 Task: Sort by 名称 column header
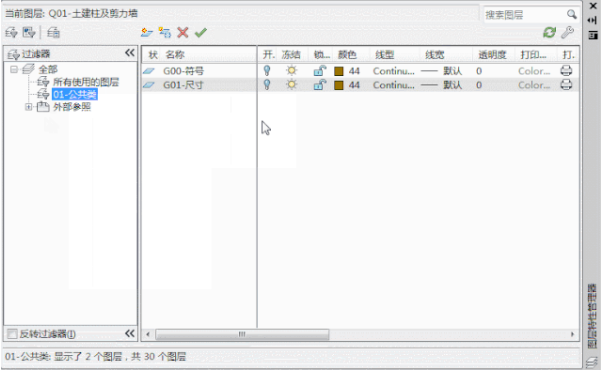point(175,54)
